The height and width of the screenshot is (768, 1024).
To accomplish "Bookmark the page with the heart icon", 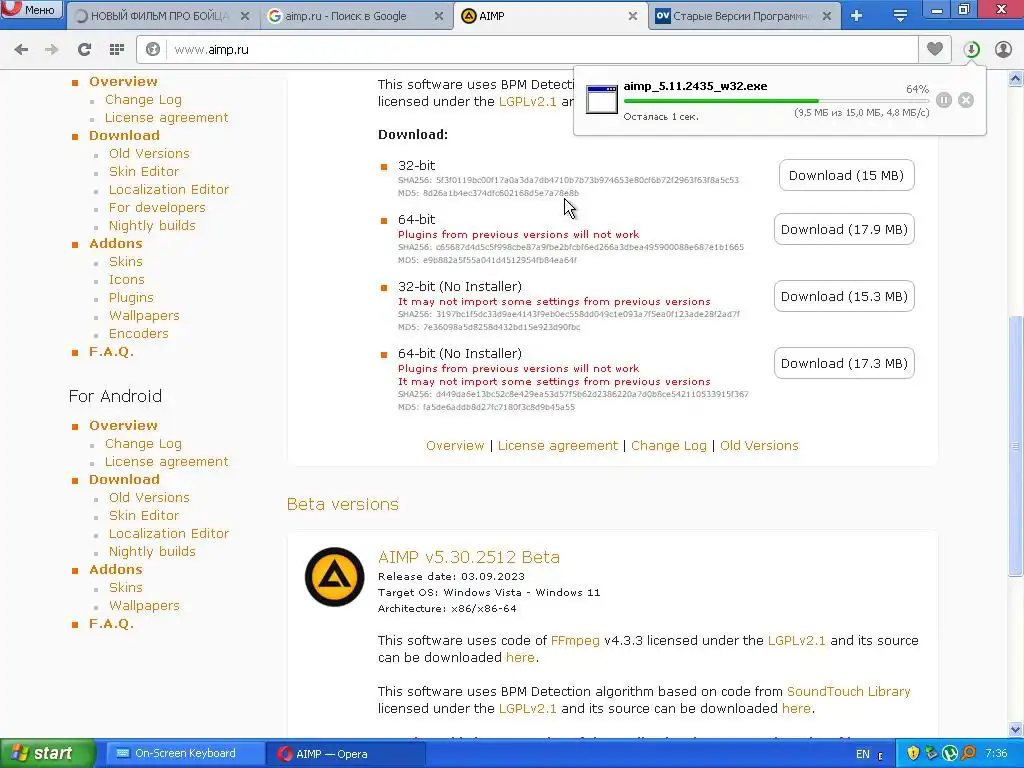I will click(935, 49).
